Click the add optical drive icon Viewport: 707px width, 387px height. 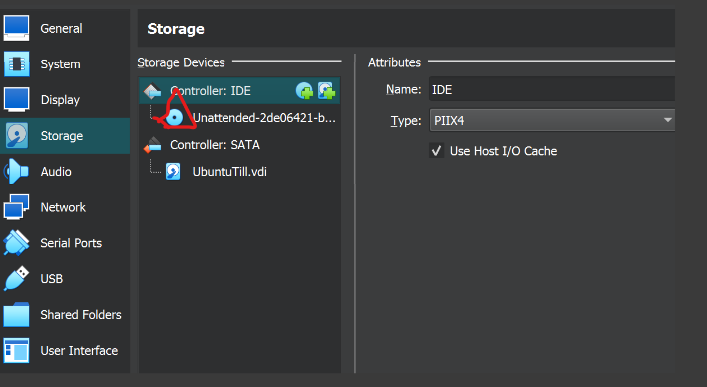coord(304,91)
